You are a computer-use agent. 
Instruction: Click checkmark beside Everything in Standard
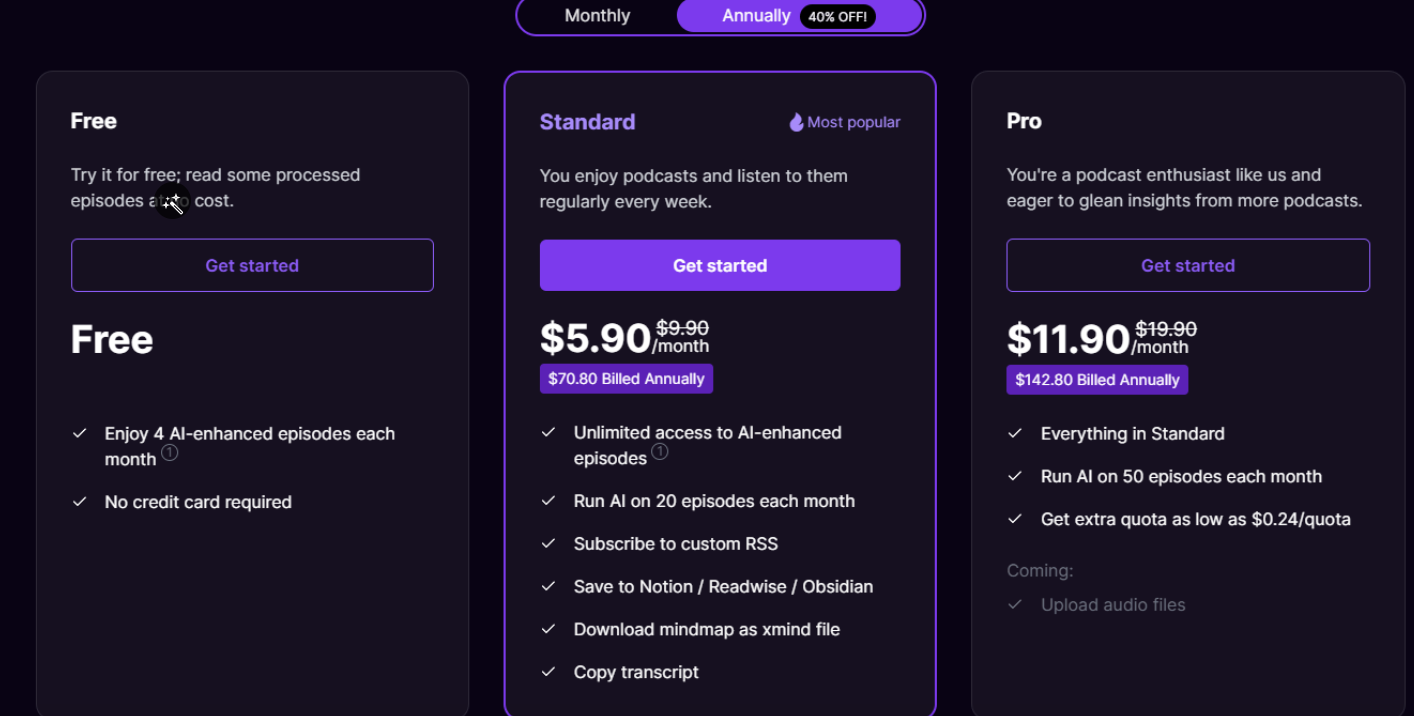[1015, 434]
